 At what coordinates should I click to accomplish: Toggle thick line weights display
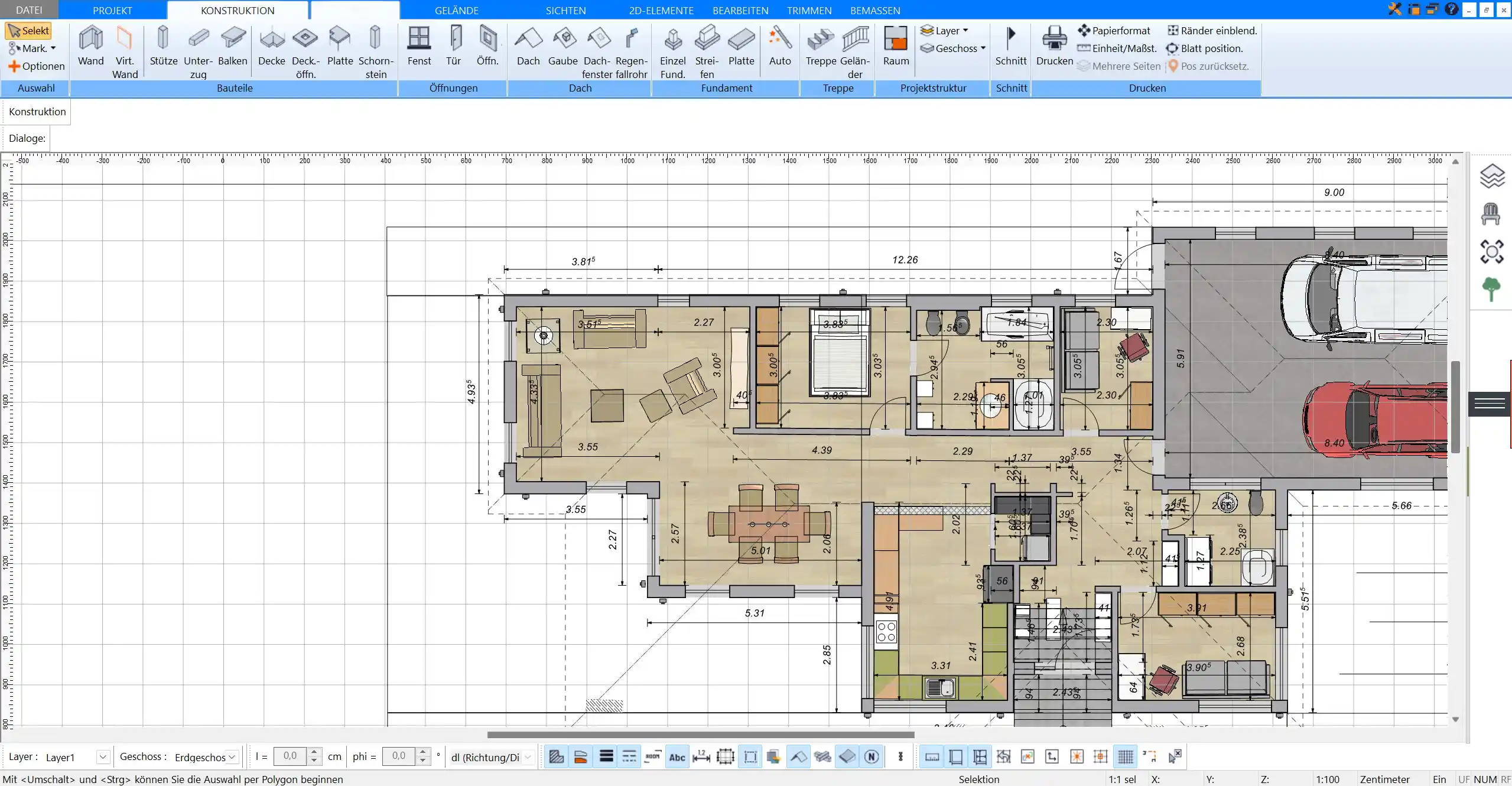606,756
